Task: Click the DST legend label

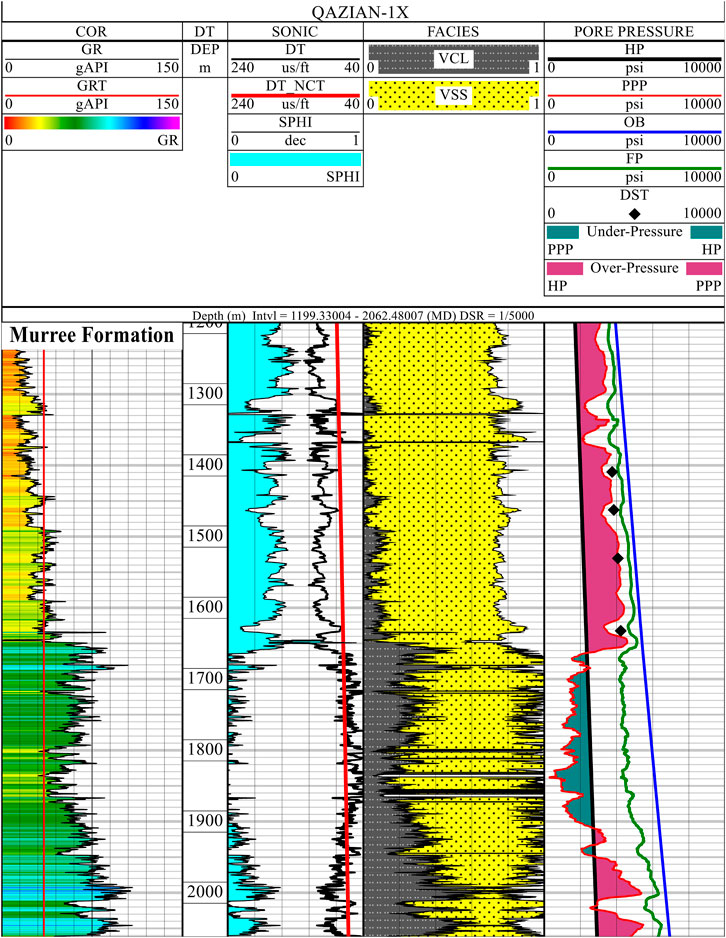Action: pos(634,195)
